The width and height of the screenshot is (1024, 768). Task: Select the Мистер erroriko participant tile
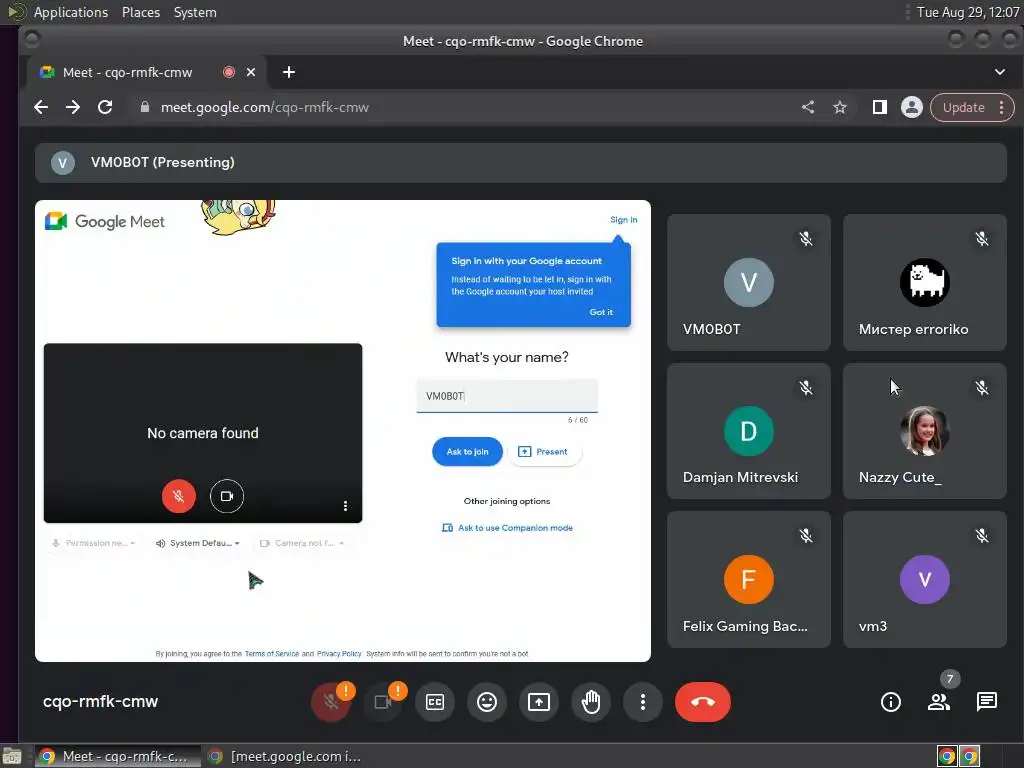(925, 282)
